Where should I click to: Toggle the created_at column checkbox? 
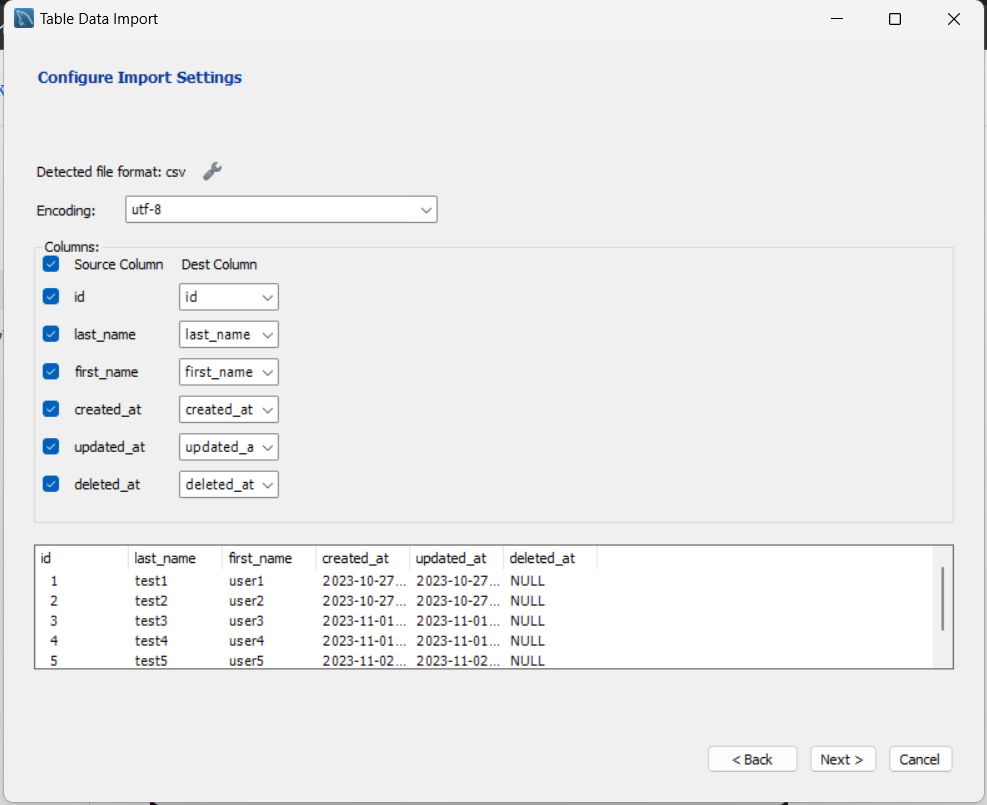(51, 409)
